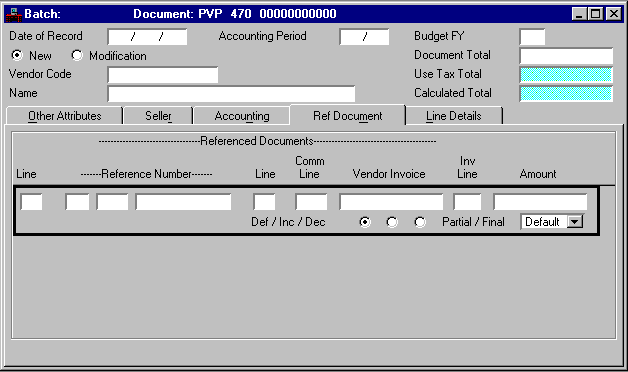Maximize the document window
Screen dimensions: 628x372
point(596,14)
